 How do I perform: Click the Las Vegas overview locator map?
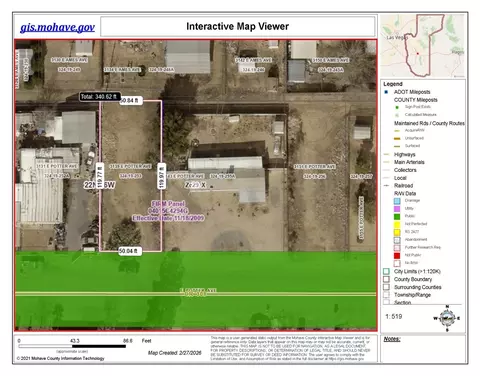pos(423,46)
